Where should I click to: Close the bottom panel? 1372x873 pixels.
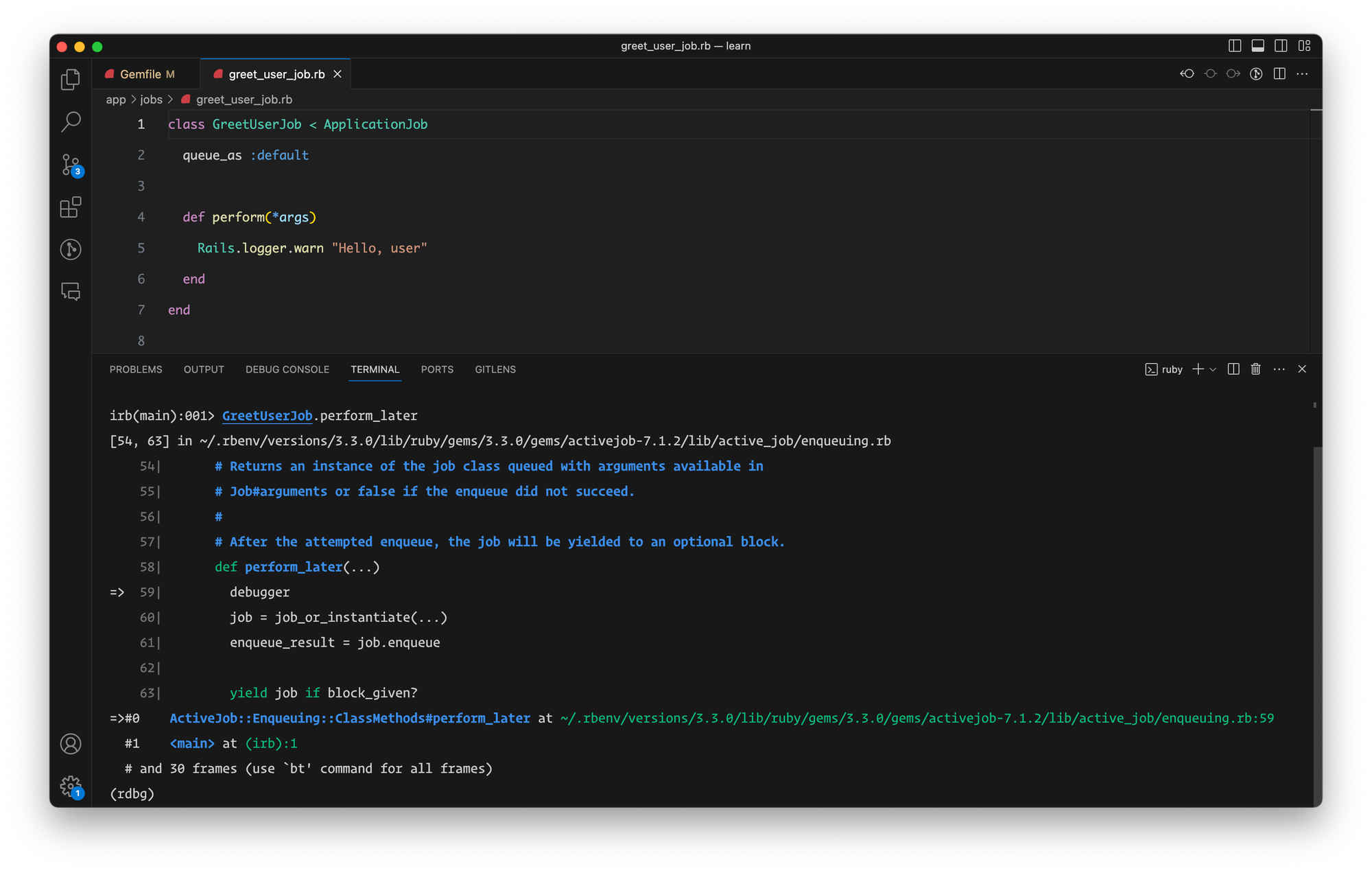[1302, 369]
